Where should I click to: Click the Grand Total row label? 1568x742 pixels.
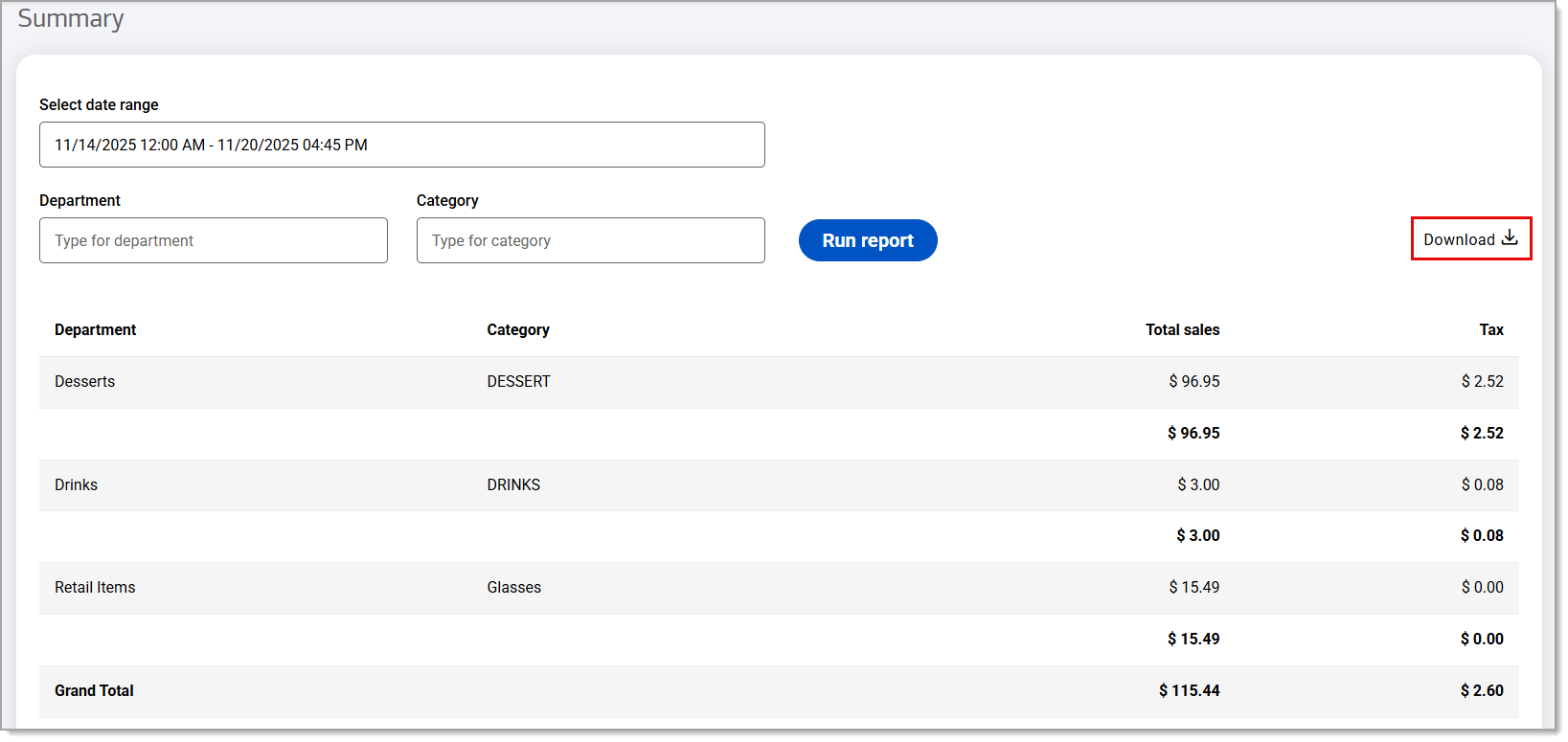click(94, 690)
